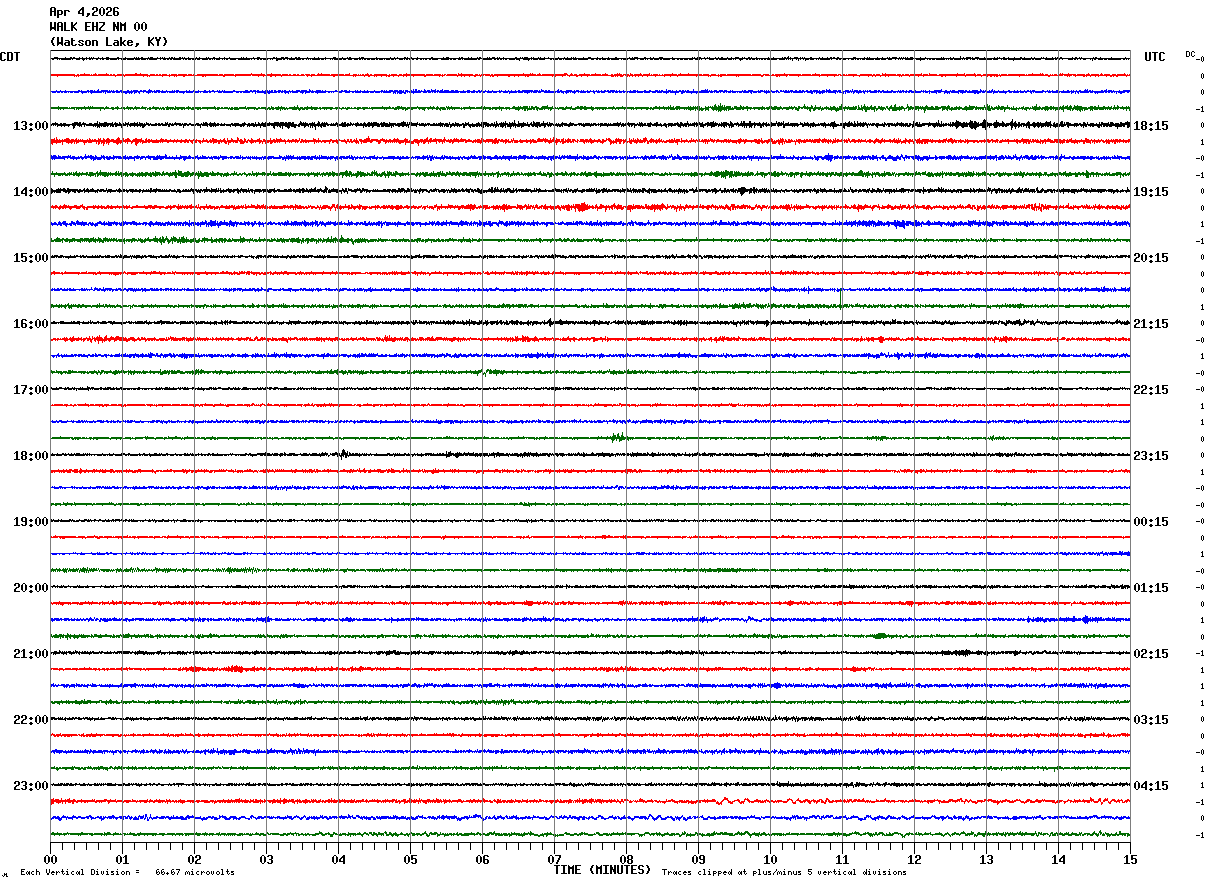
Task: Click the WALK EHZ NM 00 station label
Action: (x=98, y=27)
